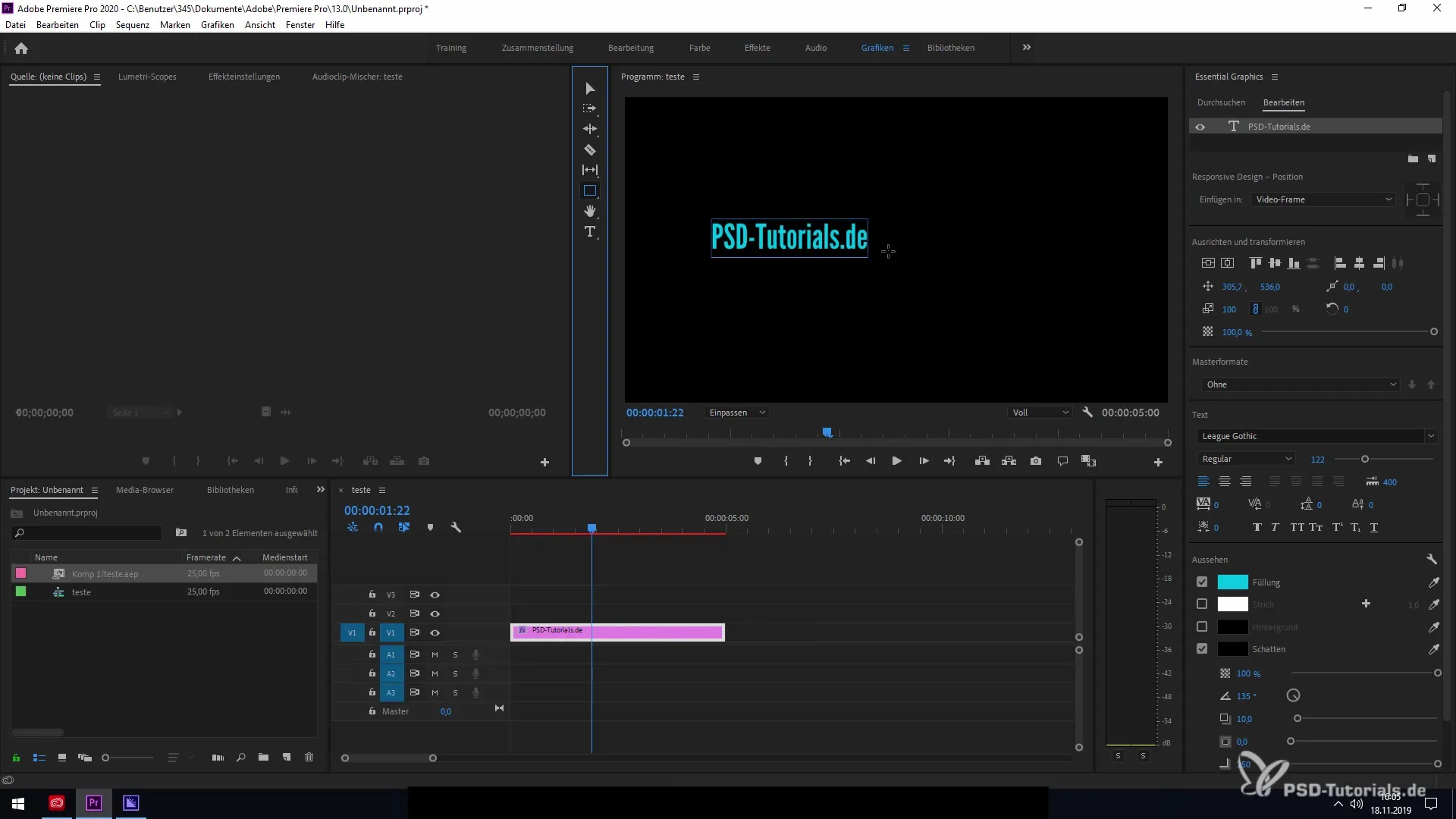Select the Selection tool arrow
1456x819 pixels.
(590, 89)
